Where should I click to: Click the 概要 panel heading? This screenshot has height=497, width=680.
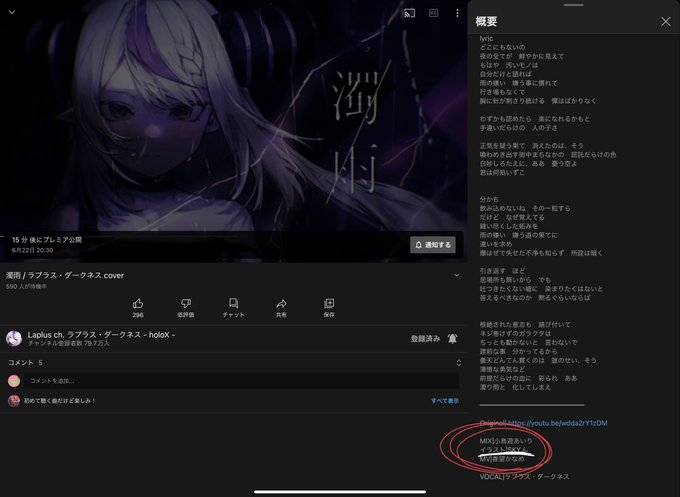pyautogui.click(x=486, y=22)
